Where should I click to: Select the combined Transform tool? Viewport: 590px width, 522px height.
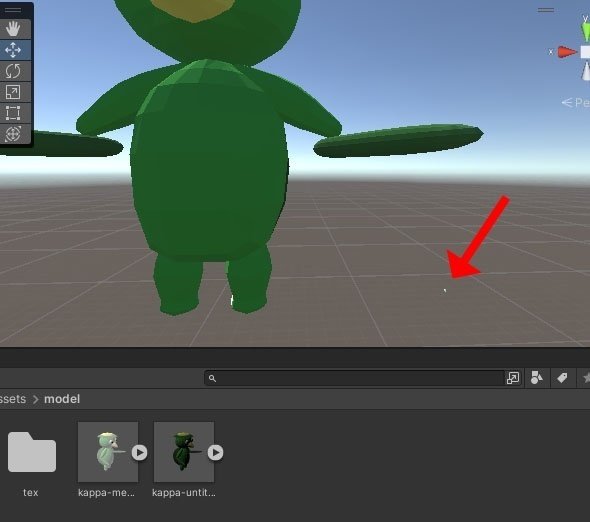tap(13, 134)
